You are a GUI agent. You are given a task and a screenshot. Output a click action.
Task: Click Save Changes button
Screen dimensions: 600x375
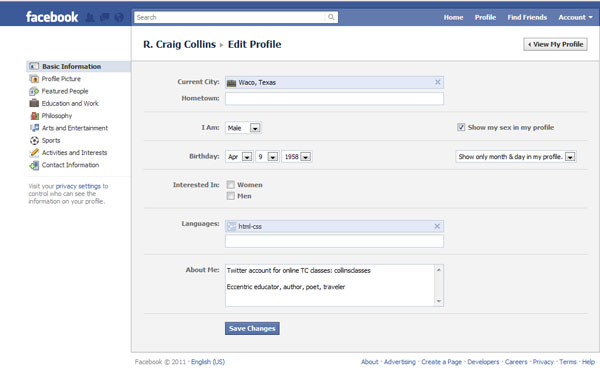[252, 328]
